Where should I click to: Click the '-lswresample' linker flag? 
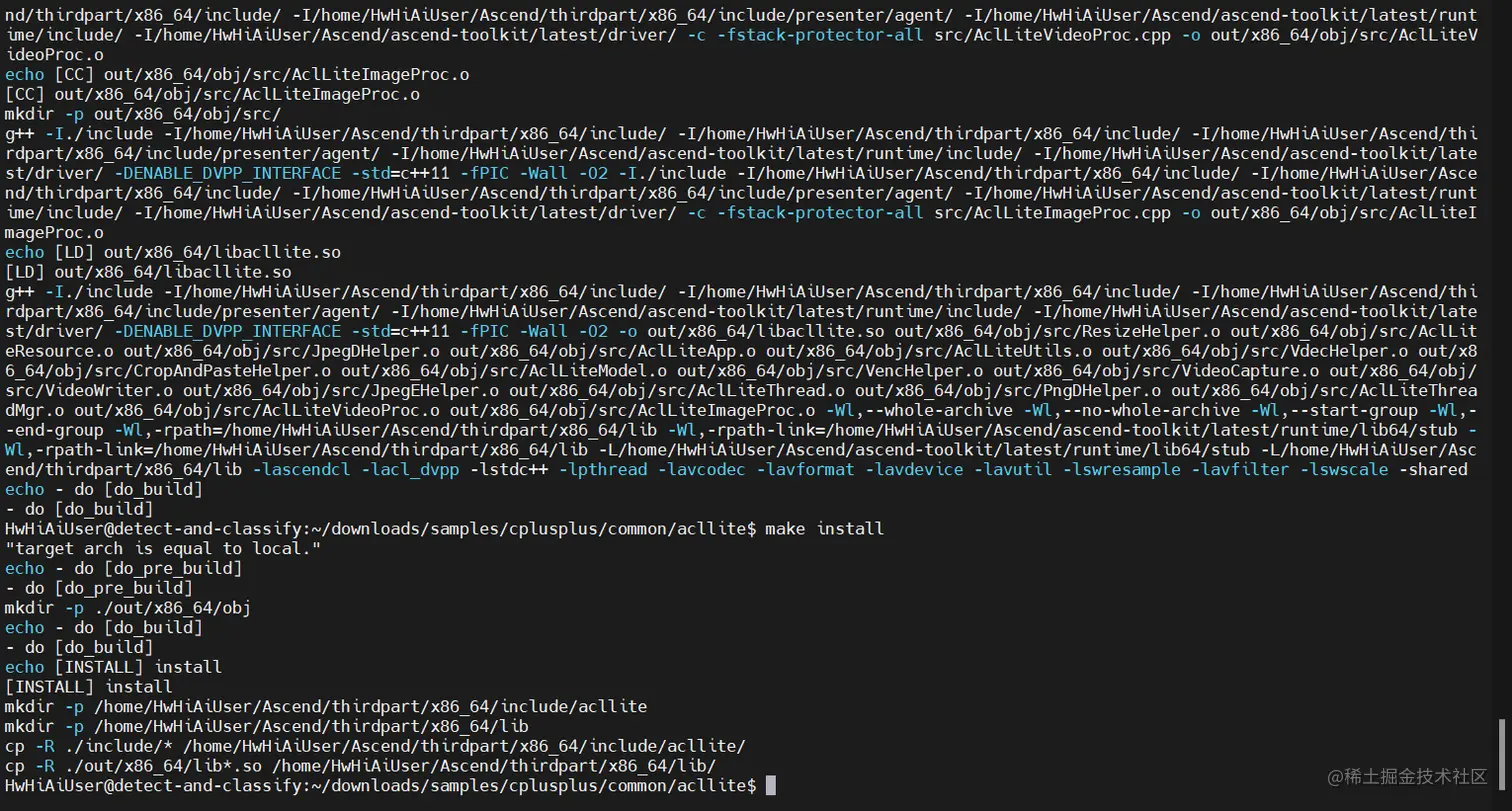click(1121, 469)
